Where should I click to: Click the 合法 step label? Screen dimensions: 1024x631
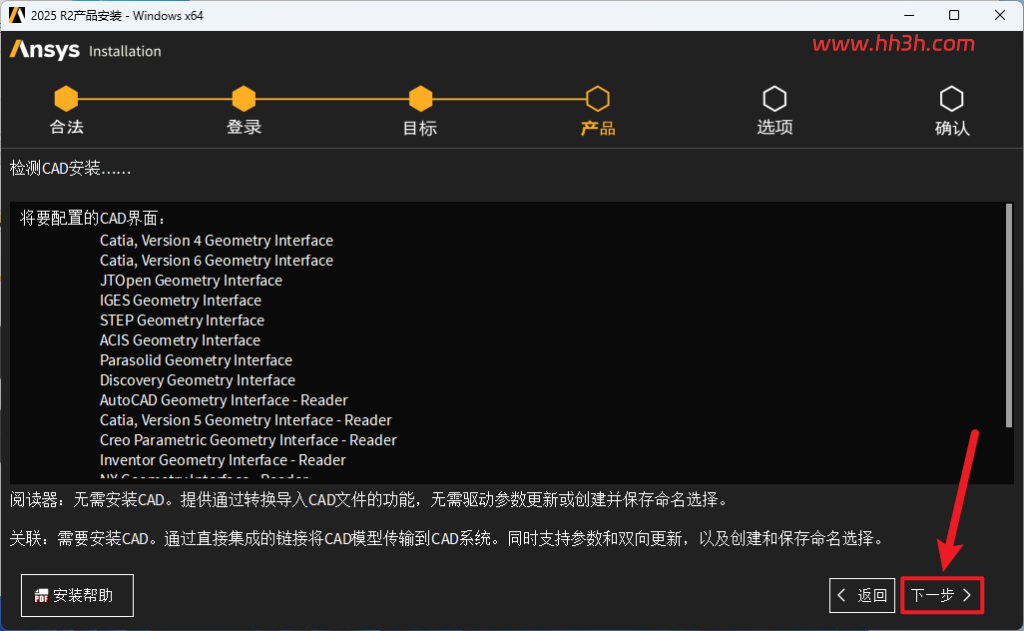tap(66, 127)
